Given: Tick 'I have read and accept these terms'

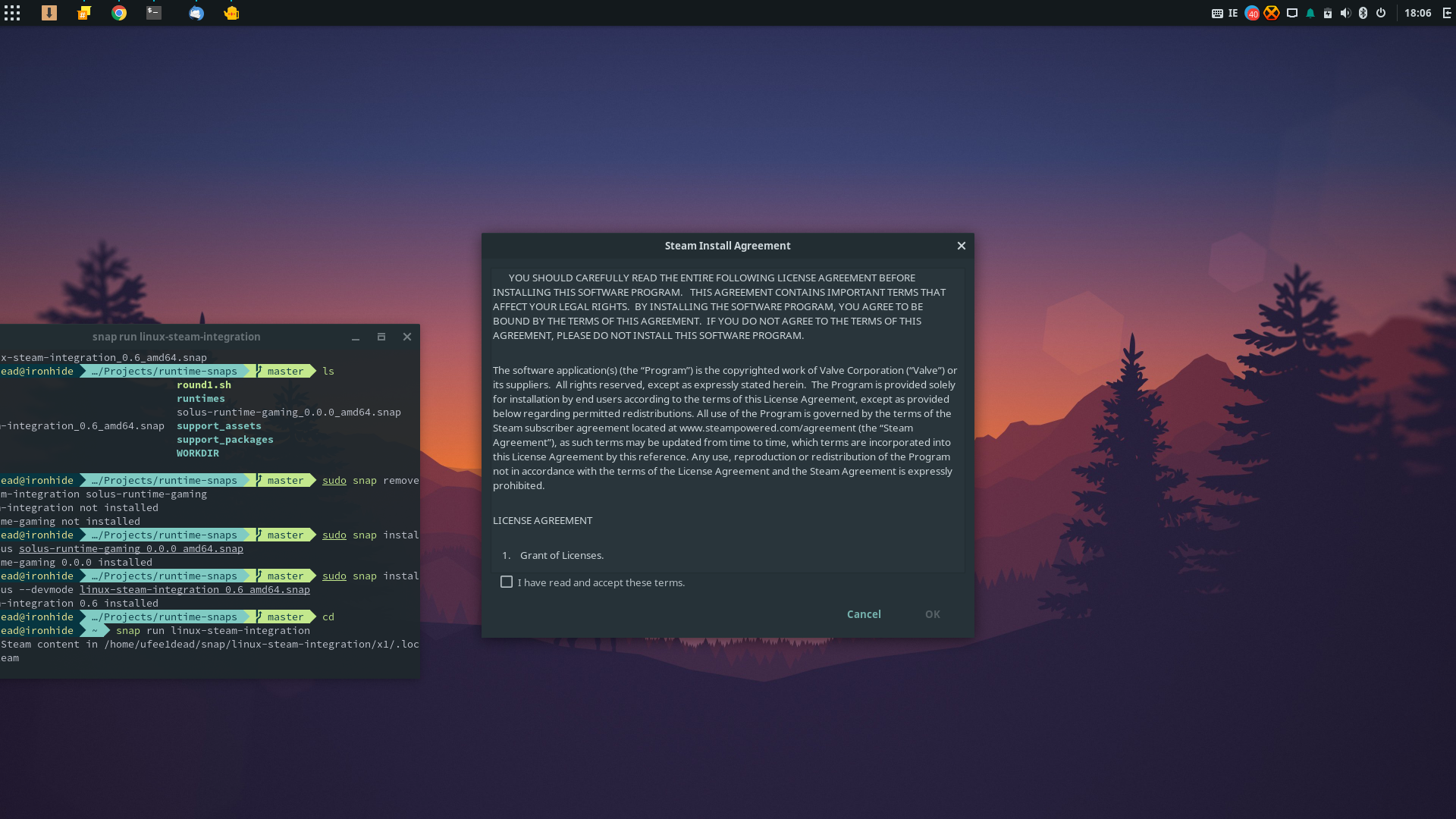Looking at the screenshot, I should pyautogui.click(x=507, y=582).
